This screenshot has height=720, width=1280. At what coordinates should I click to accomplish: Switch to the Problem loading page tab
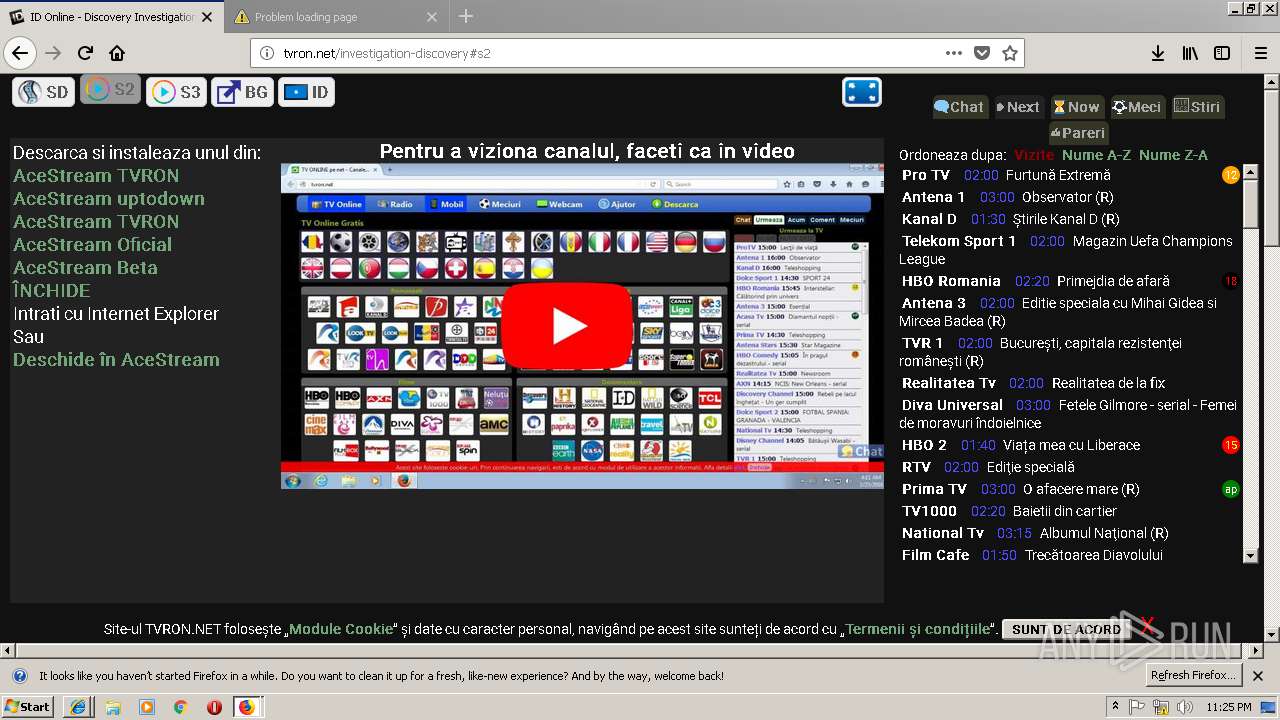pyautogui.click(x=336, y=17)
